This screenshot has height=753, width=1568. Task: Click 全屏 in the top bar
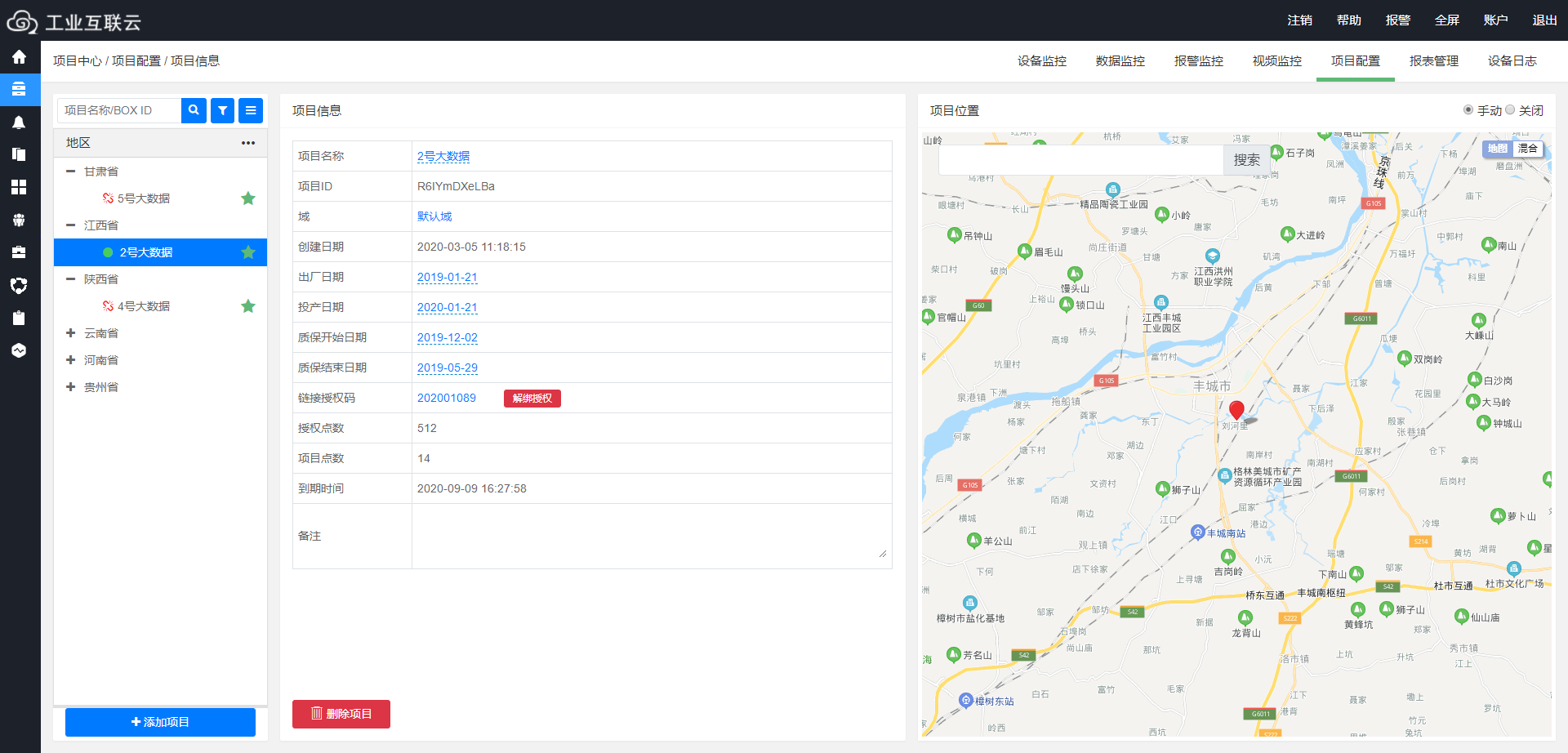1447,20
